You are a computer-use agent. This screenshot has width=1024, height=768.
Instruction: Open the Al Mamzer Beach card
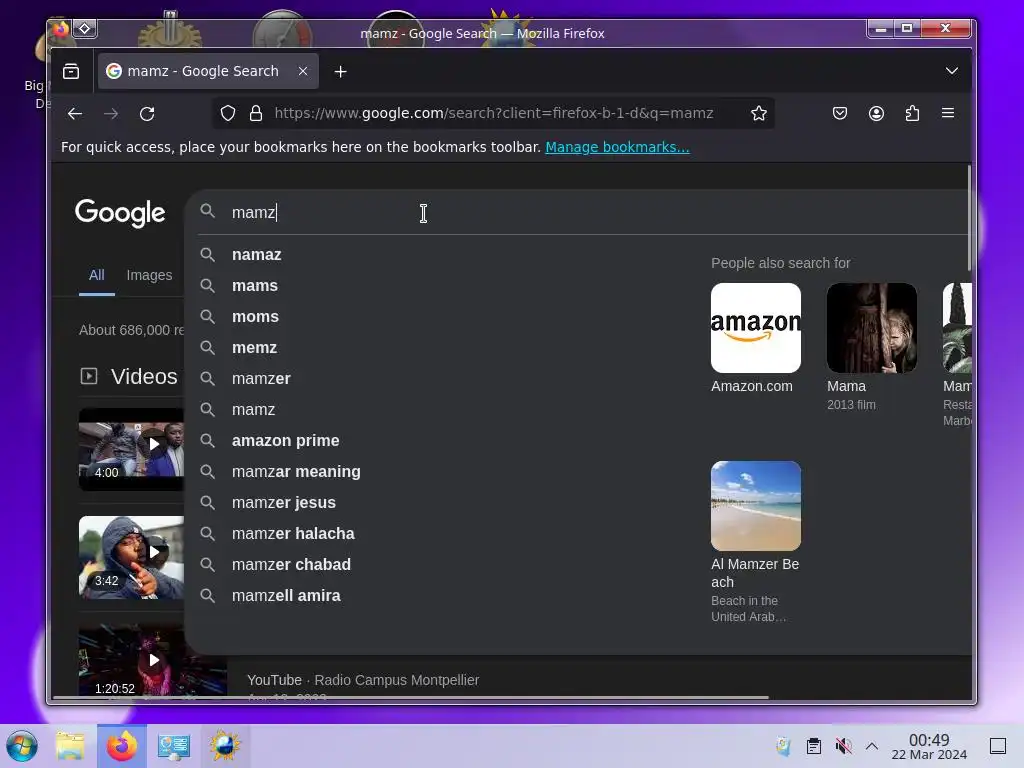point(756,542)
